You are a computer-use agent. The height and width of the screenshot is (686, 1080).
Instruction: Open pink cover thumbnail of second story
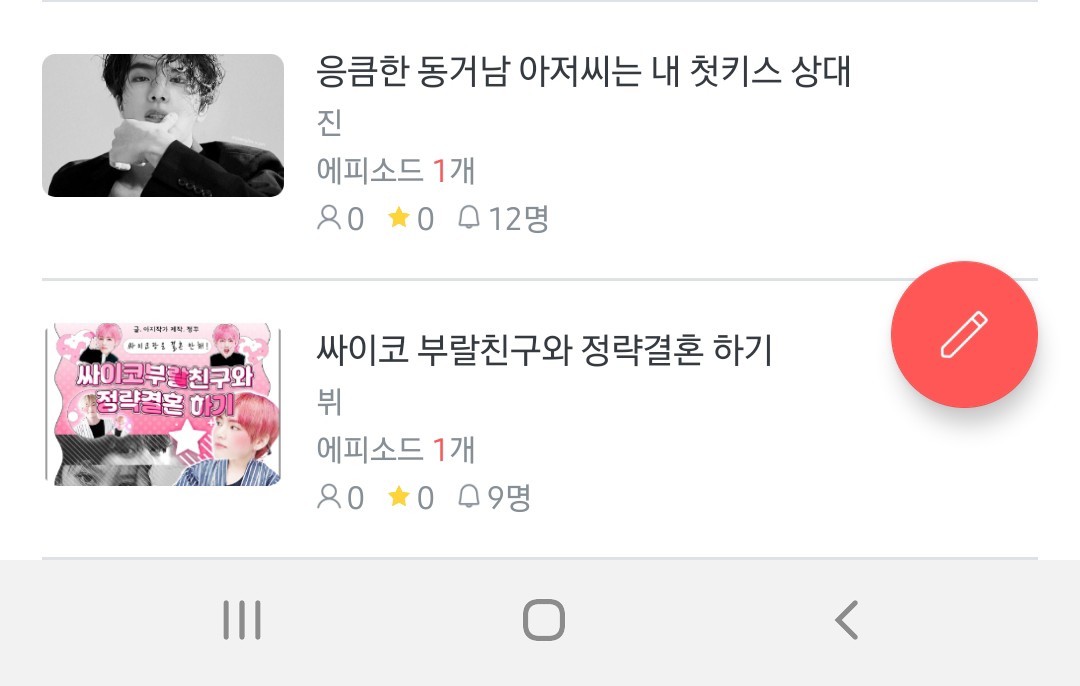pyautogui.click(x=163, y=405)
